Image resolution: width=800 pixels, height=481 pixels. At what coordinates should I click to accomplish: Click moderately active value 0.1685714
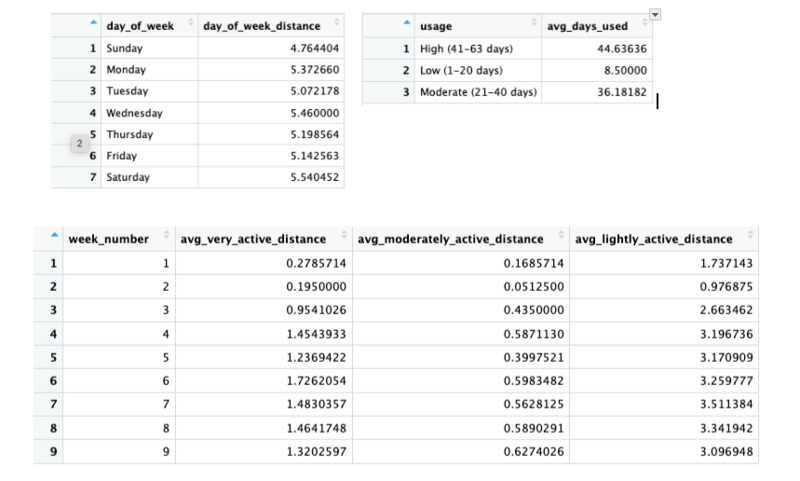(x=534, y=263)
